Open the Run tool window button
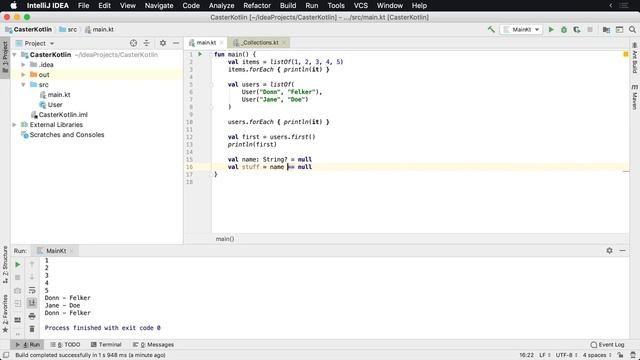Screen dimensions: 640x360 28,344
